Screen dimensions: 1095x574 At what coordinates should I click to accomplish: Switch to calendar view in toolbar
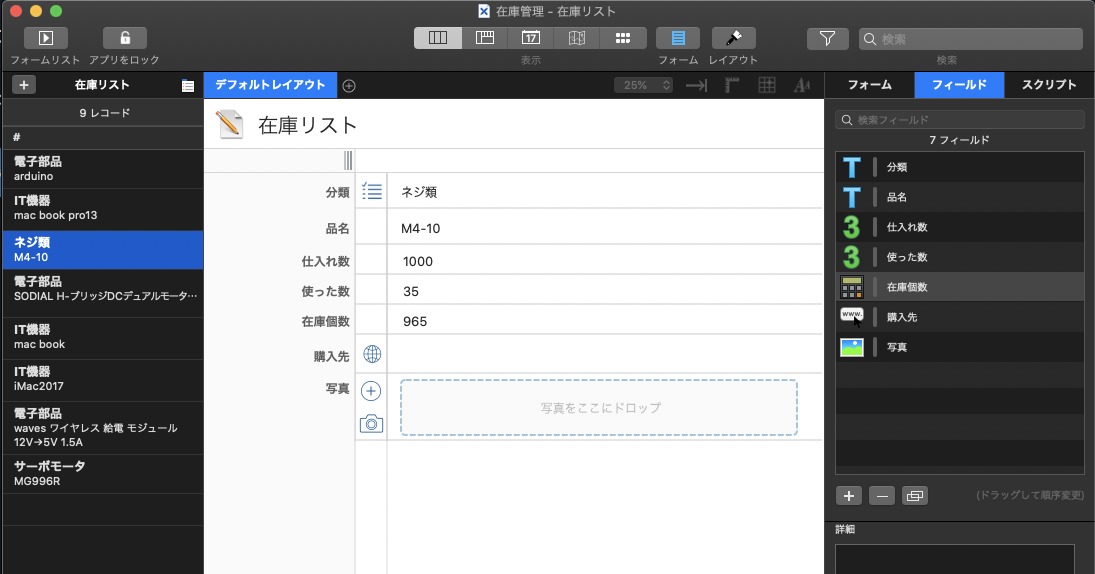[531, 38]
